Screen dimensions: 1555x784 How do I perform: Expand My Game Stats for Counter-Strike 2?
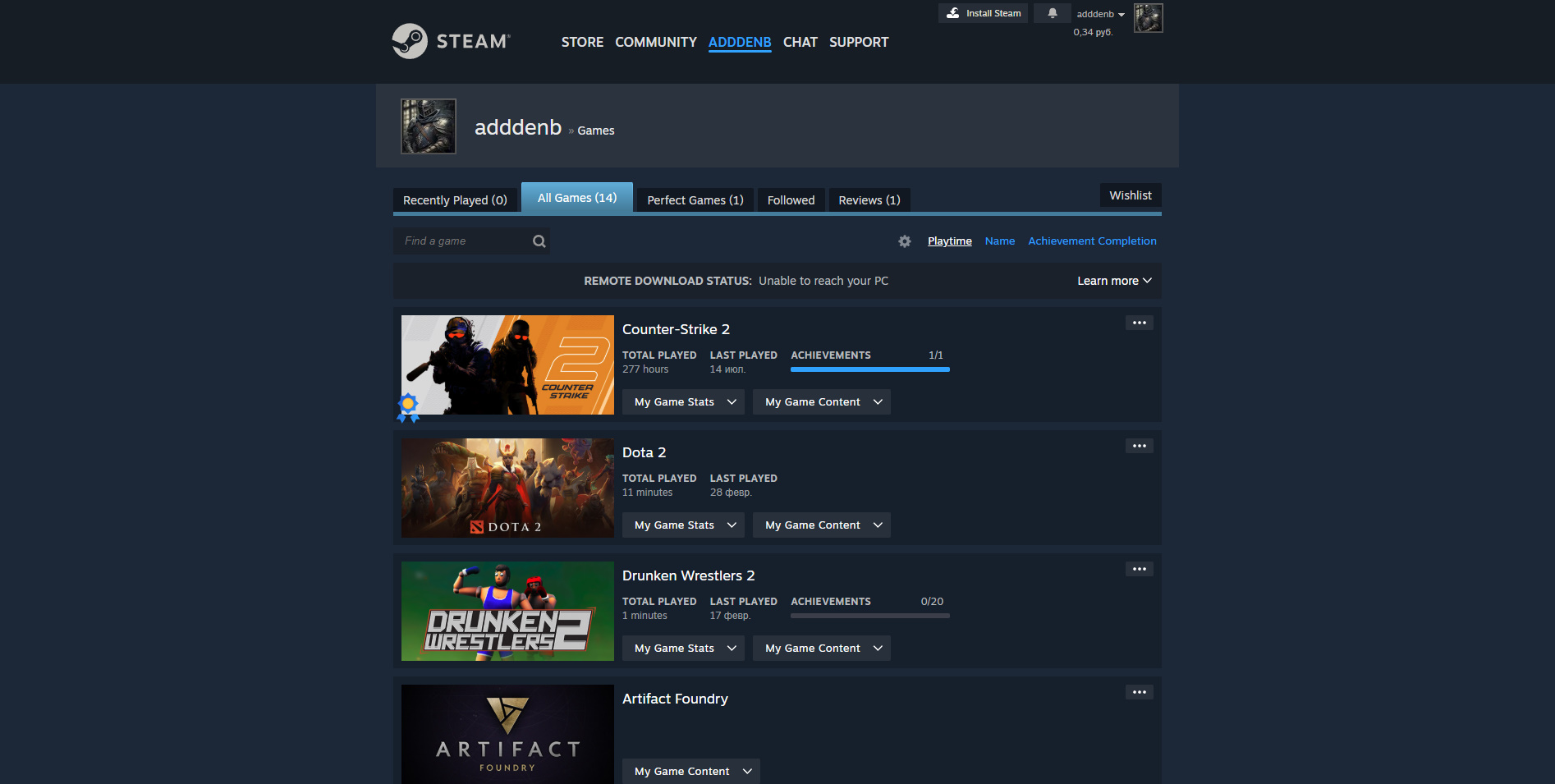pos(683,402)
